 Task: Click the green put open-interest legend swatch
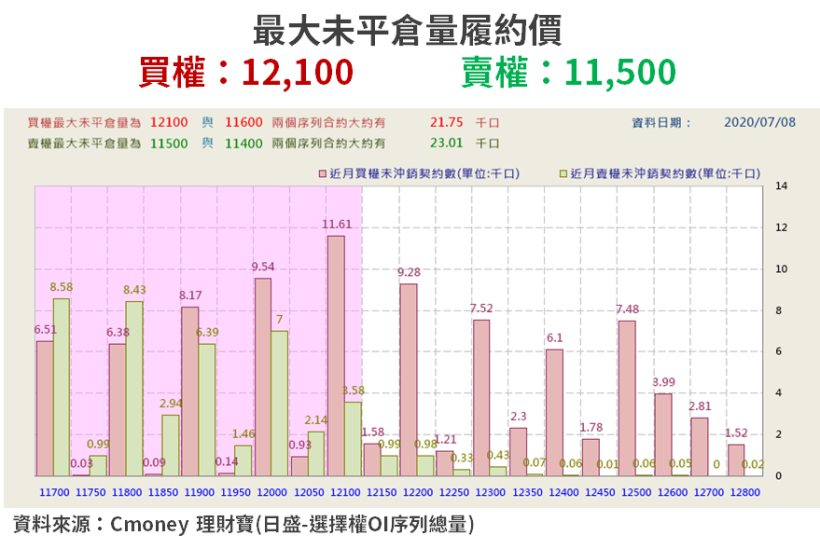[563, 174]
